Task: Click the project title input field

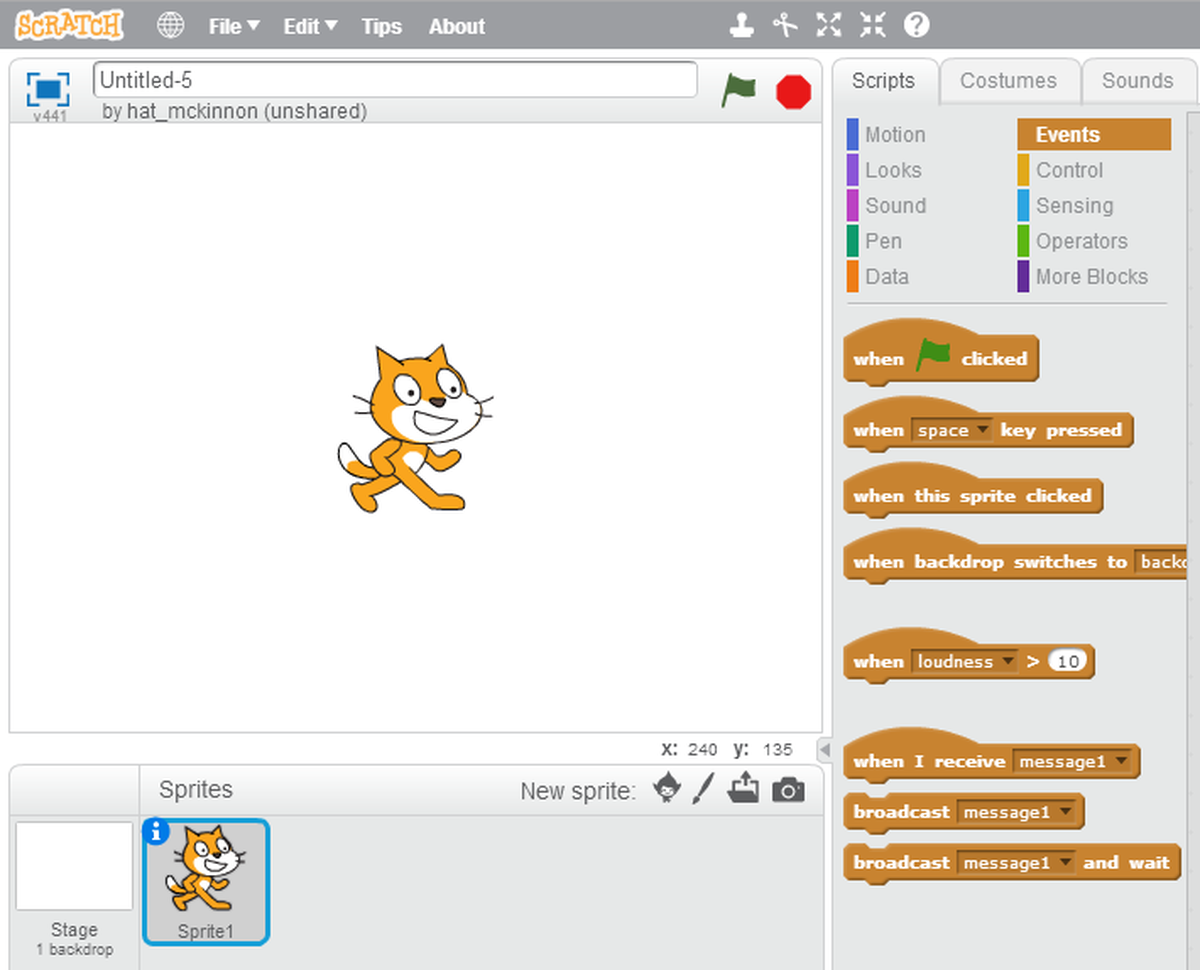Action: click(x=395, y=80)
